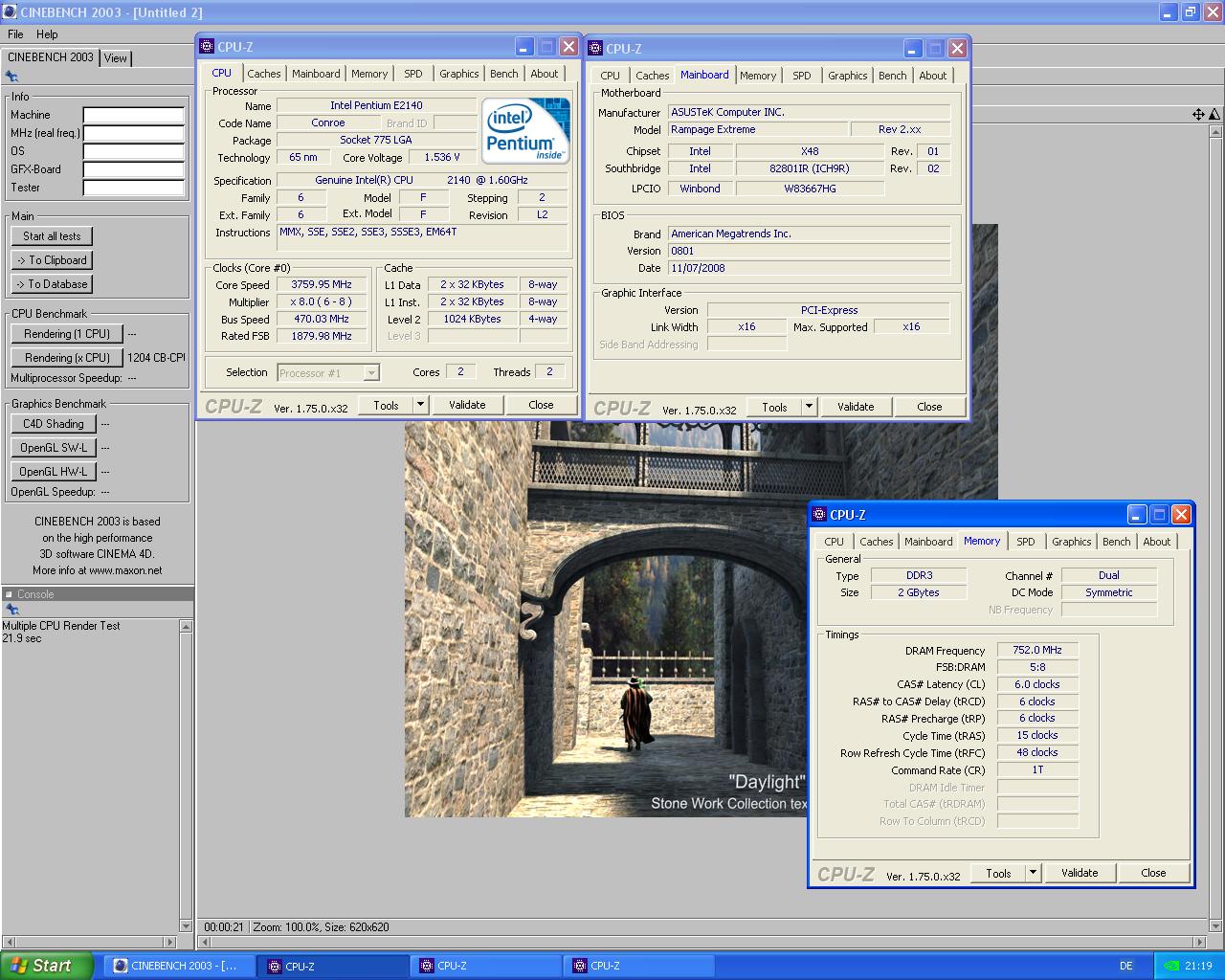Click the DE language indicator in the taskbar
Image resolution: width=1225 pixels, height=980 pixels.
(x=1126, y=966)
